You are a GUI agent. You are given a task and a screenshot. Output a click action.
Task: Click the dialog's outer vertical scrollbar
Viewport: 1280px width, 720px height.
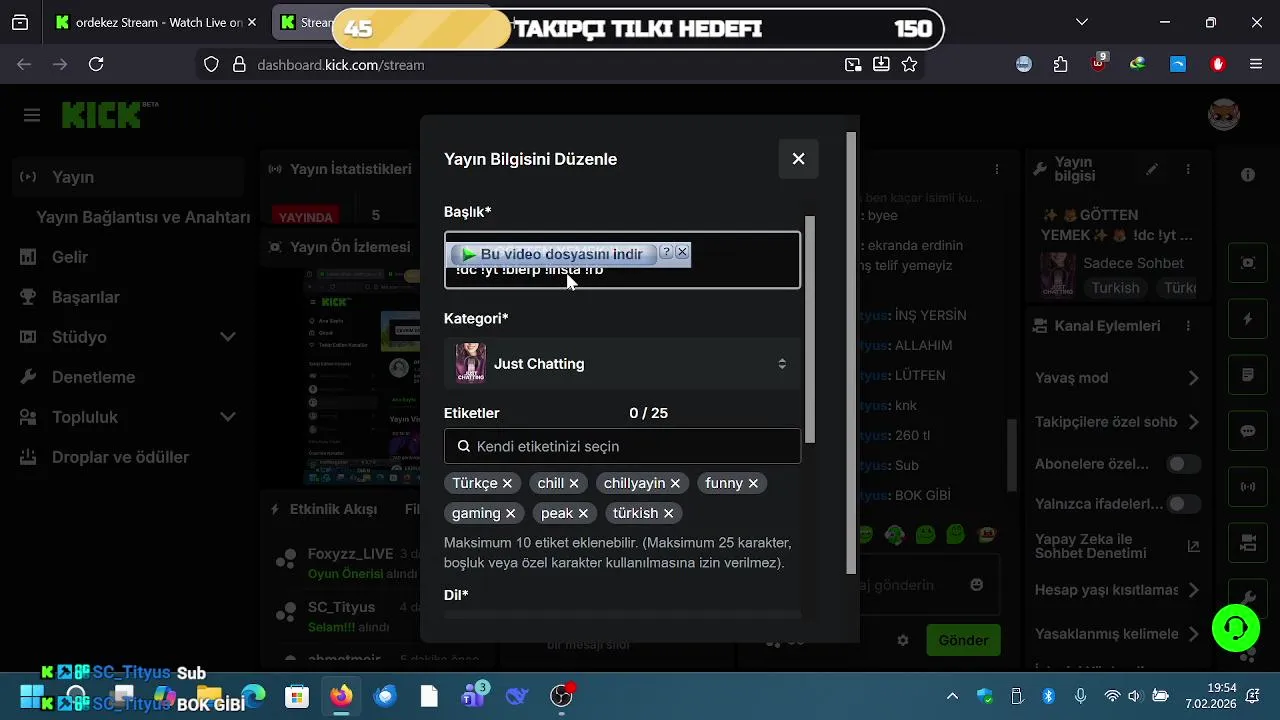[851, 352]
